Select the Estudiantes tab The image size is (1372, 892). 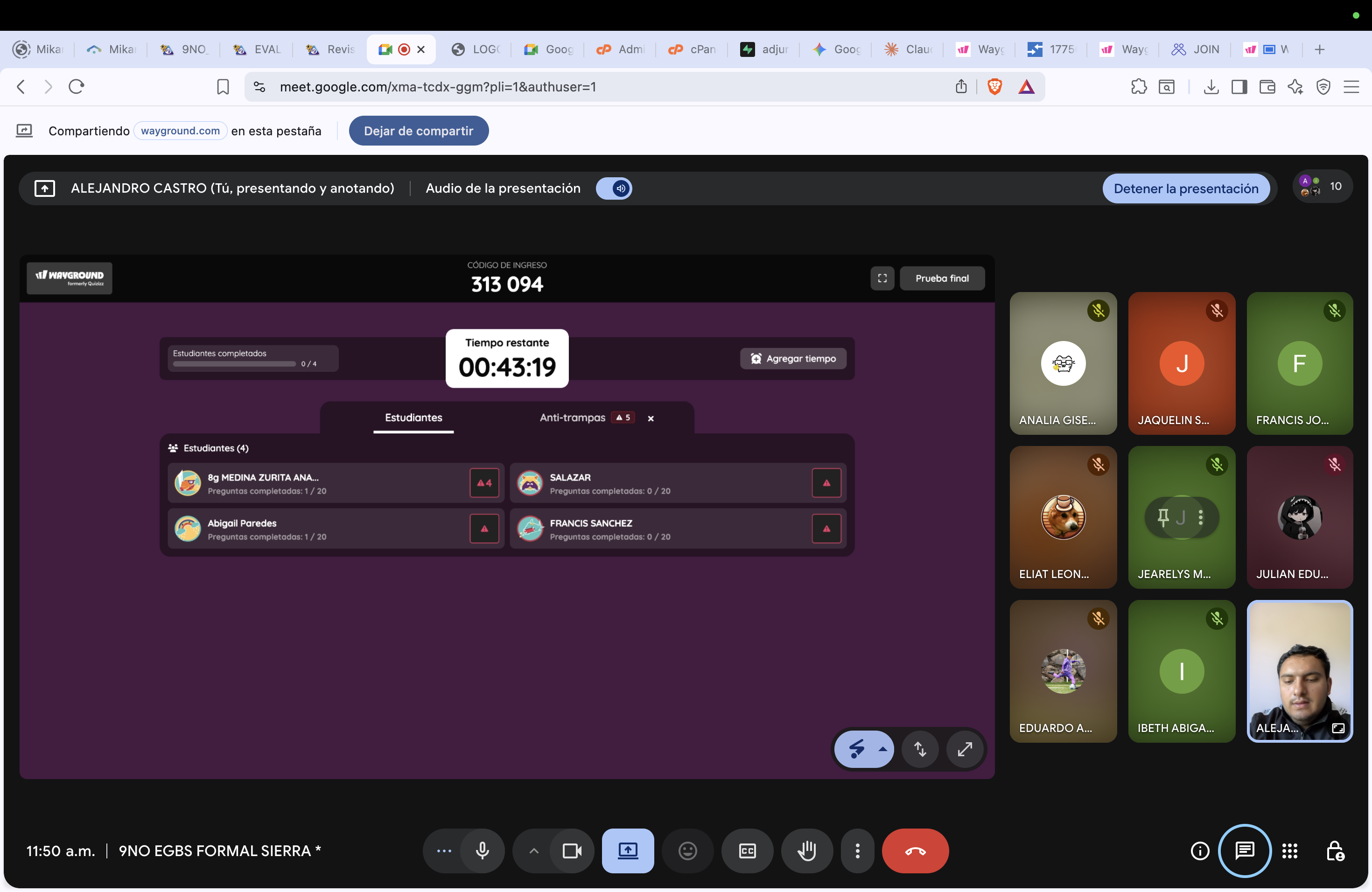tap(413, 418)
